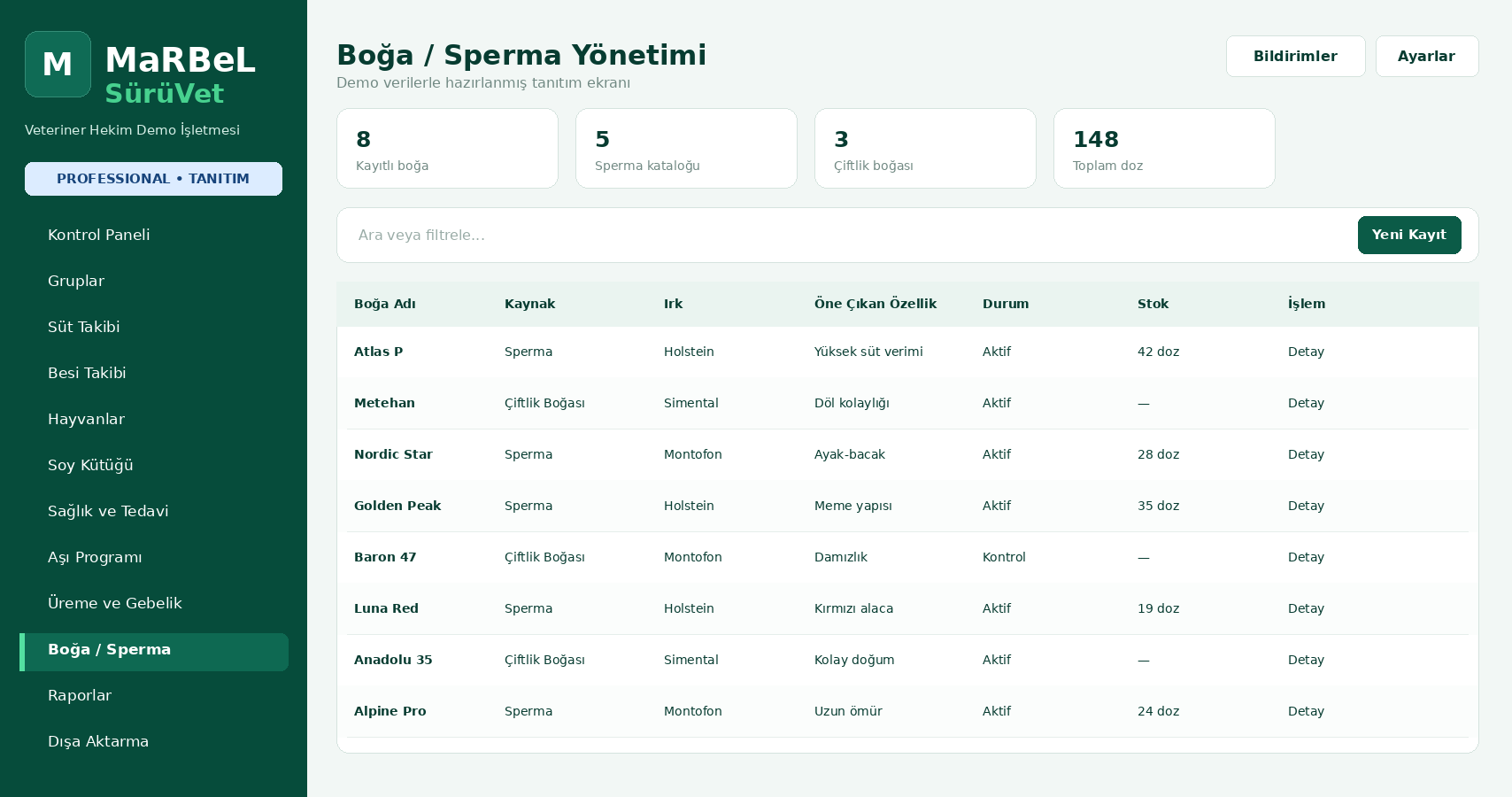
Task: Click the Ayak-bacak feature cell
Action: [850, 454]
